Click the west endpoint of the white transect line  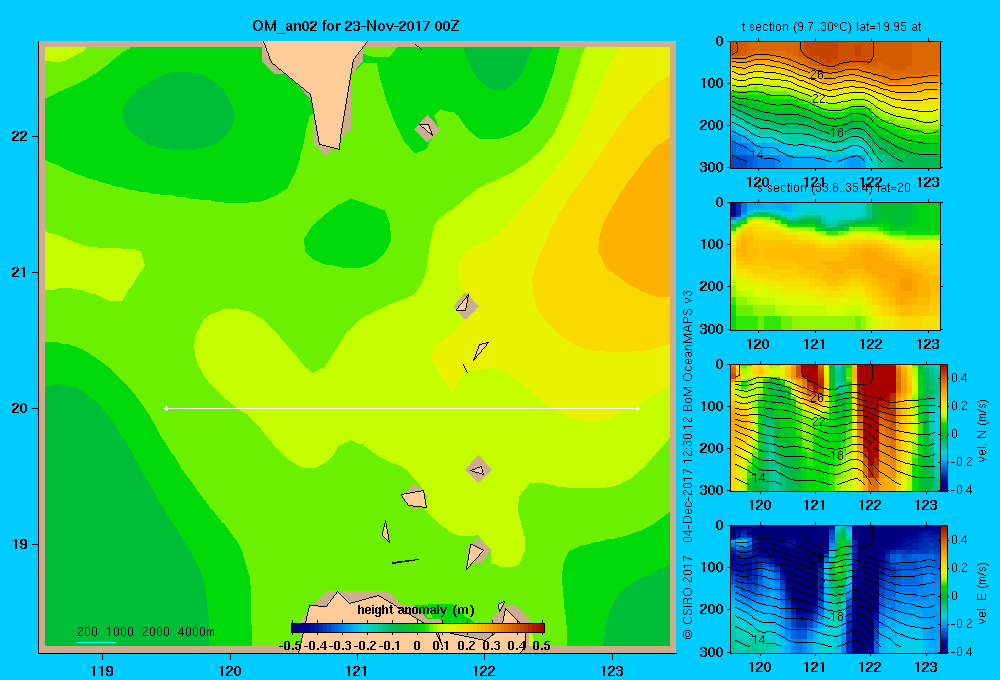166,408
